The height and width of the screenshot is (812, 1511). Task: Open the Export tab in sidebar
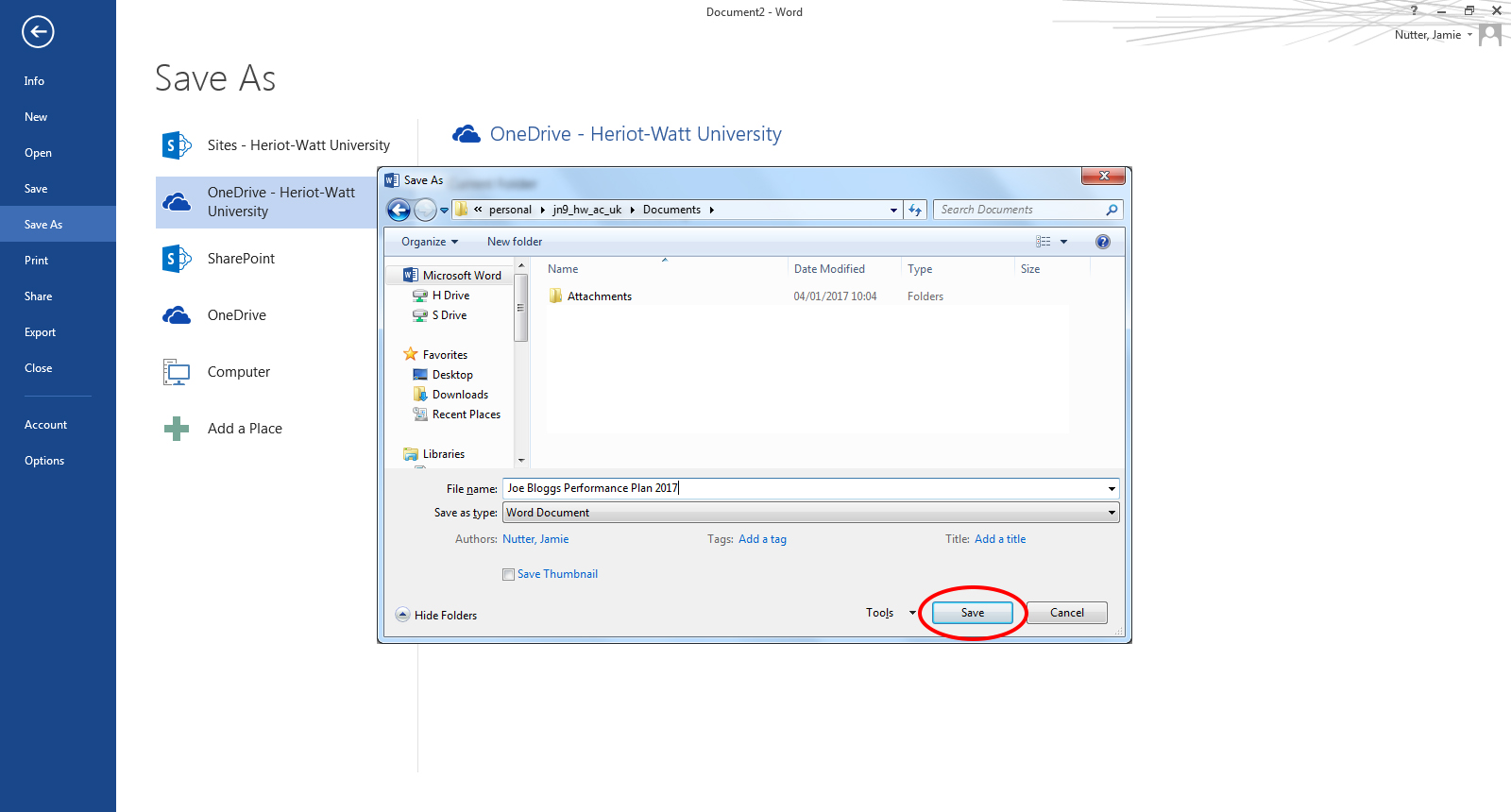click(41, 332)
